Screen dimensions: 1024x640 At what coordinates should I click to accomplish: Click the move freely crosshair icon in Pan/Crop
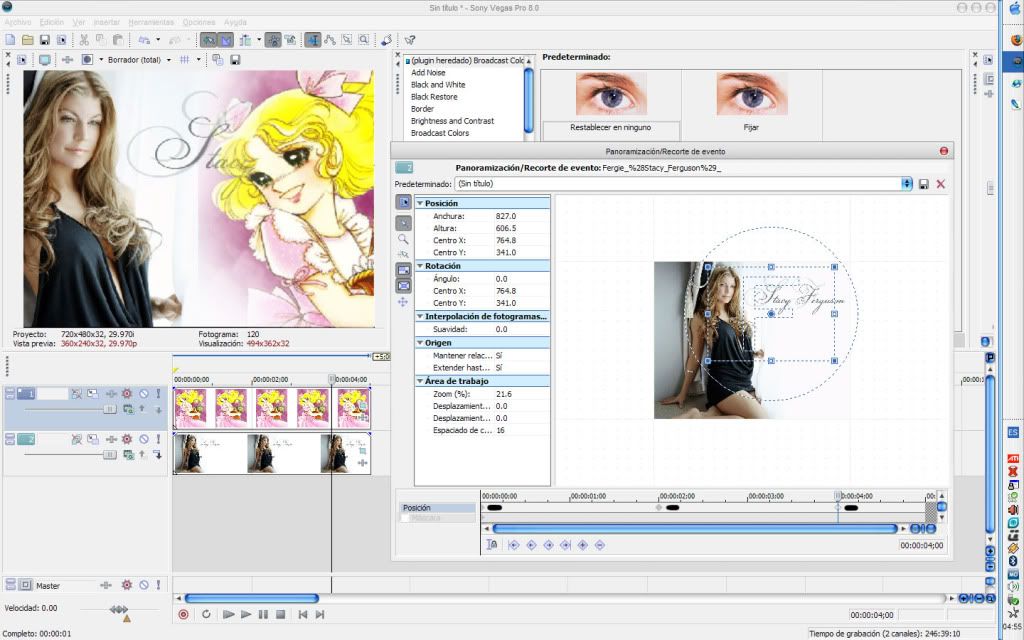point(403,302)
